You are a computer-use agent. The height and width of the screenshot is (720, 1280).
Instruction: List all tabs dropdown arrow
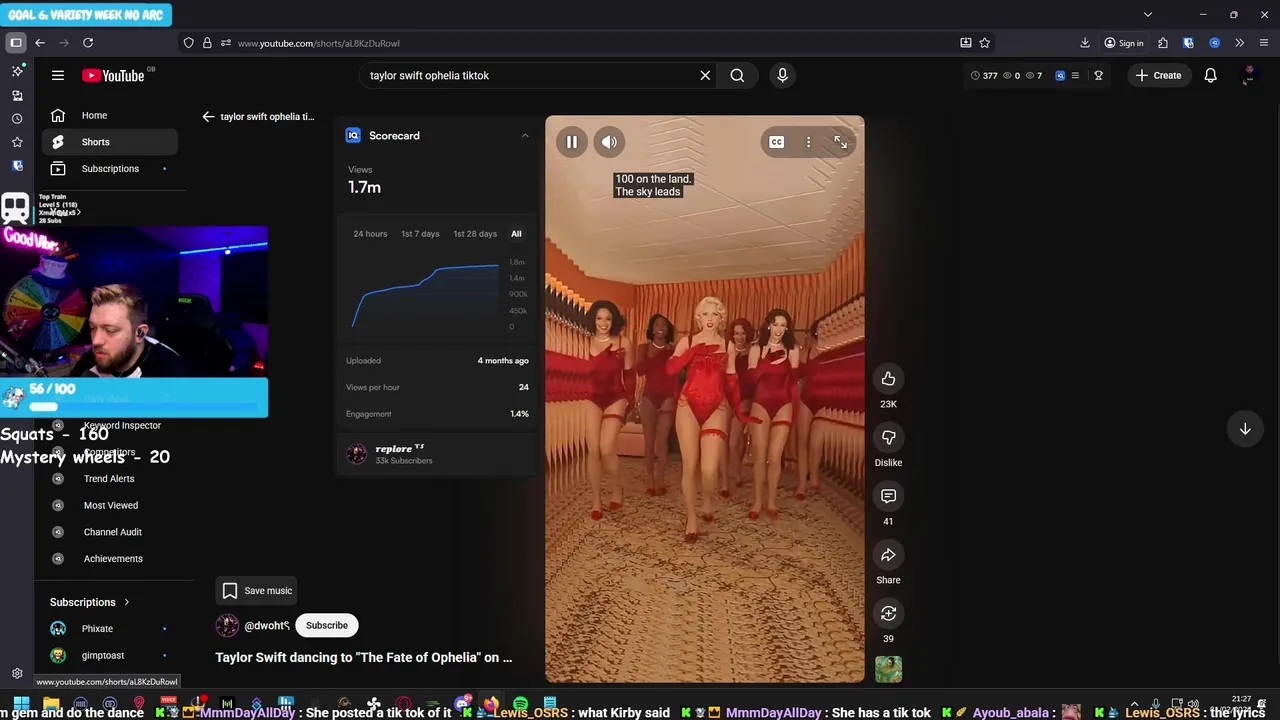pos(1148,15)
